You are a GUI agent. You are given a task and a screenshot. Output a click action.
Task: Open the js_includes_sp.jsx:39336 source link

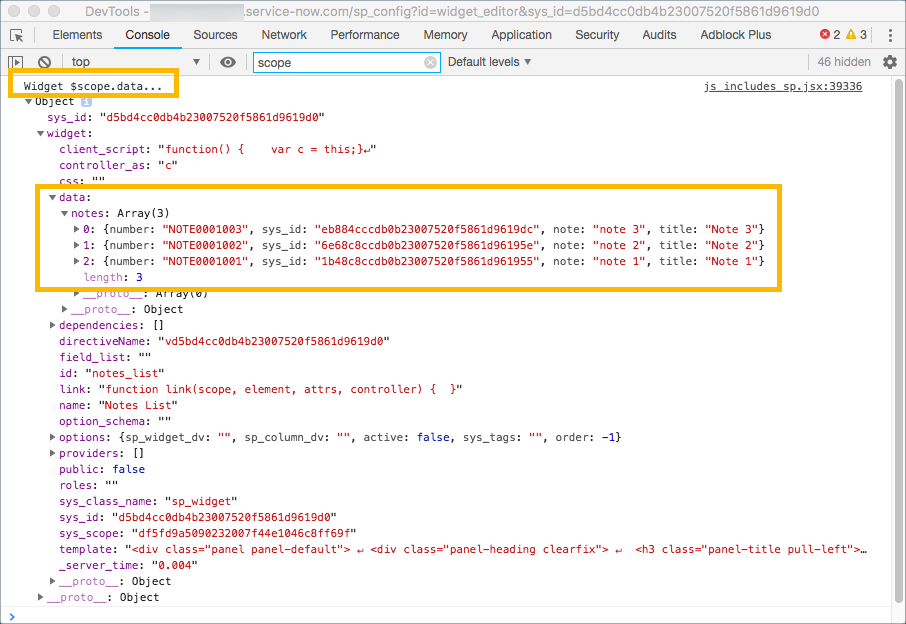(x=782, y=86)
